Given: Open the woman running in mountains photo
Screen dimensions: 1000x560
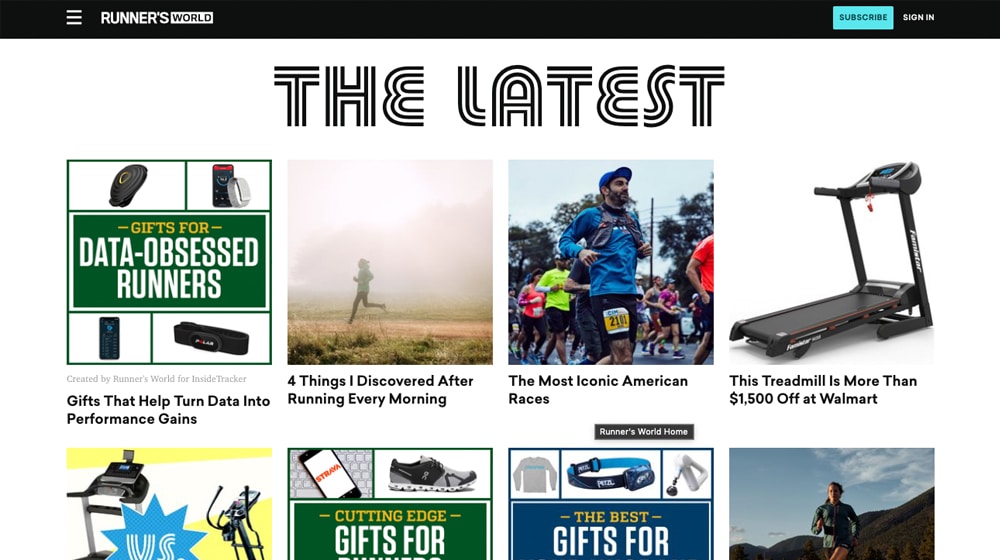Looking at the screenshot, I should (x=832, y=504).
